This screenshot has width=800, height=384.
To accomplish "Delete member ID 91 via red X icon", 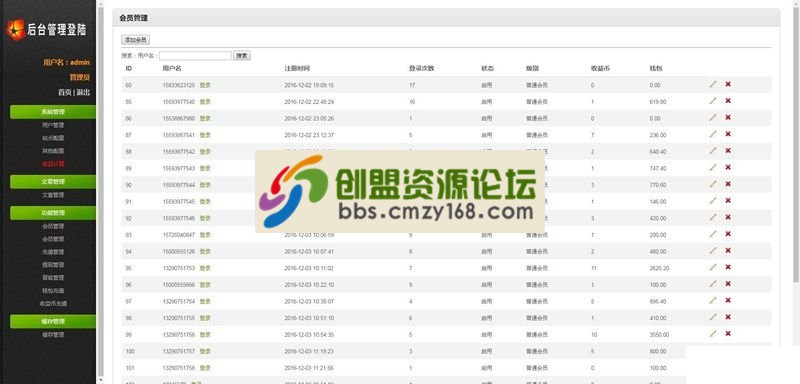I will point(728,200).
